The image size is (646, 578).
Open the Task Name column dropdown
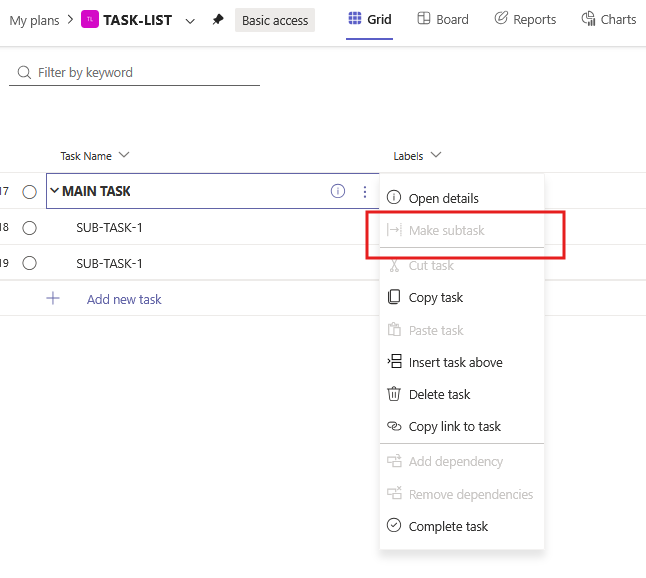[124, 155]
